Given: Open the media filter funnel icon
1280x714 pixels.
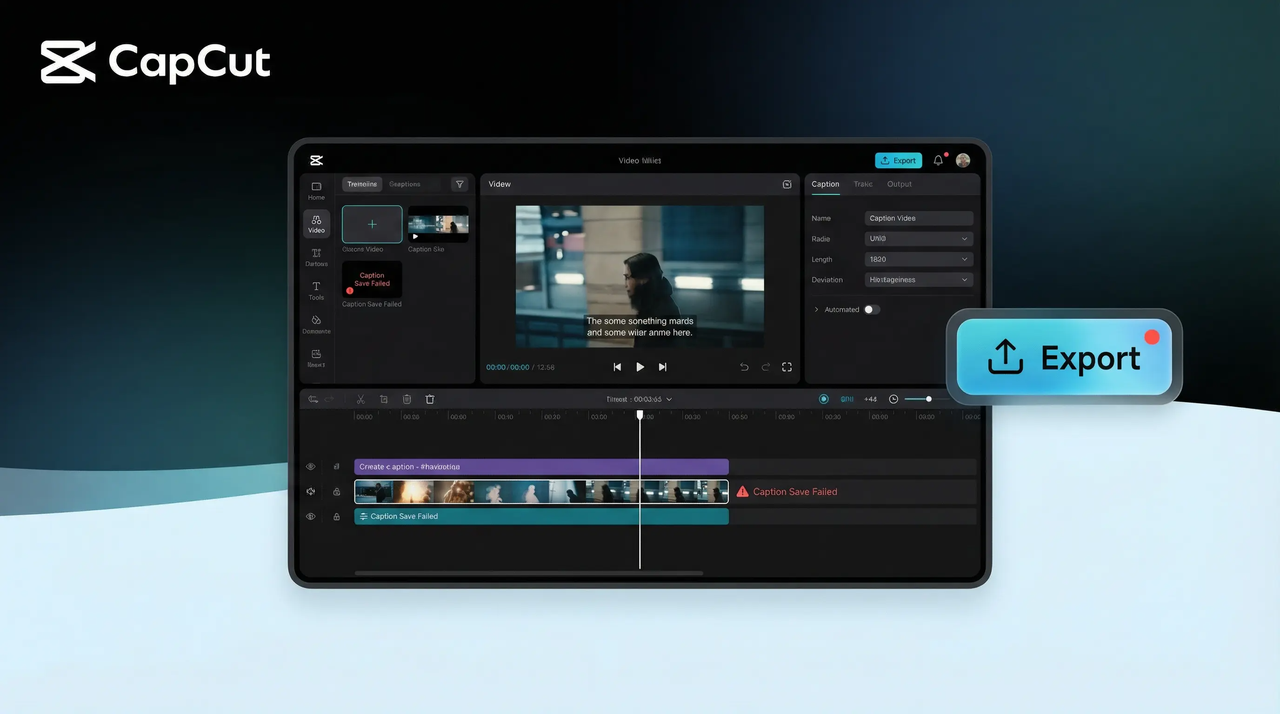Looking at the screenshot, I should pos(459,184).
